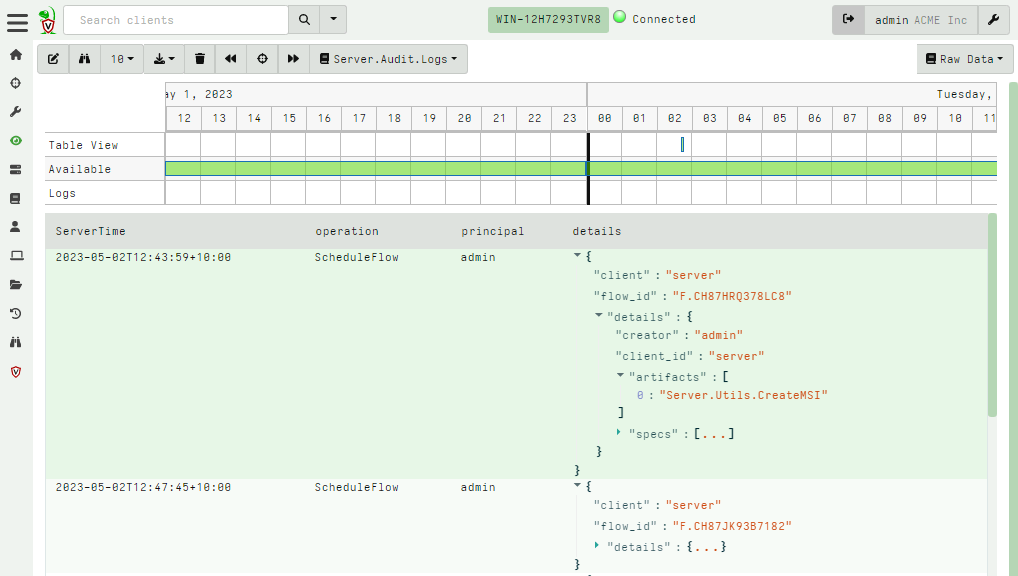The image size is (1018, 576).
Task: Click the wrench icon beside admin
Action: tap(993, 19)
